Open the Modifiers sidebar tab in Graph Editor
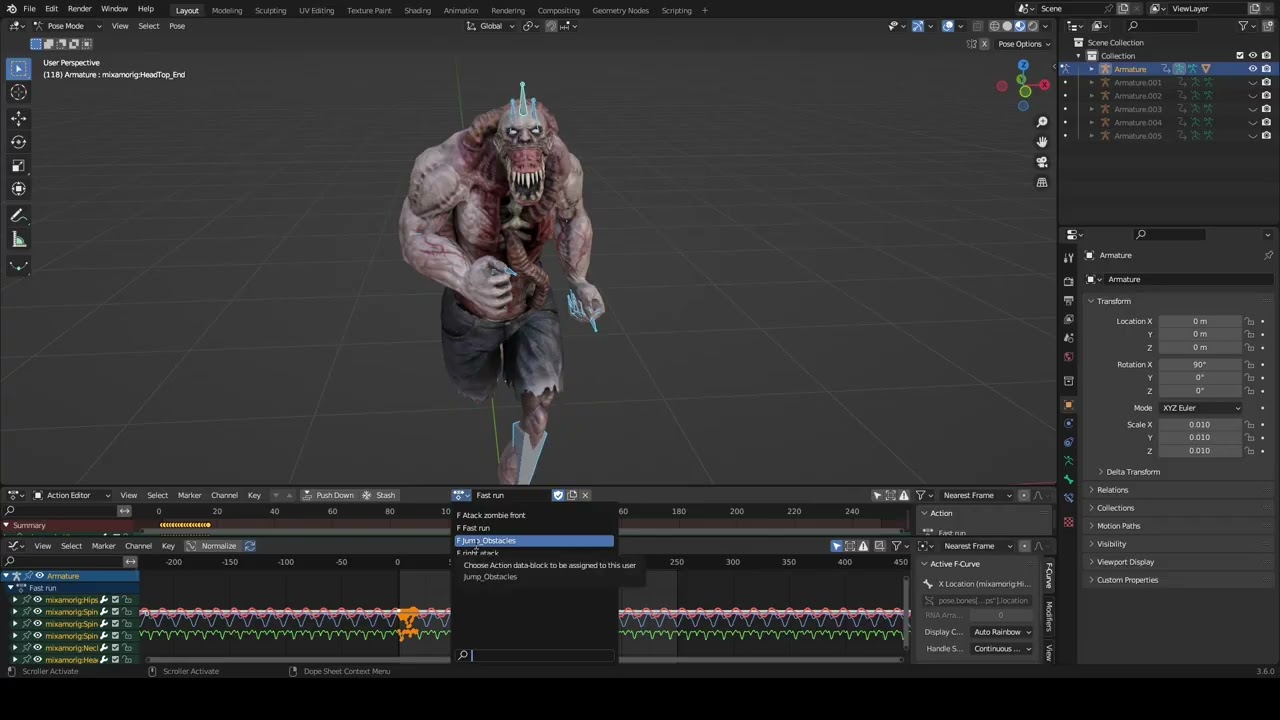The image size is (1280, 720). (1049, 616)
